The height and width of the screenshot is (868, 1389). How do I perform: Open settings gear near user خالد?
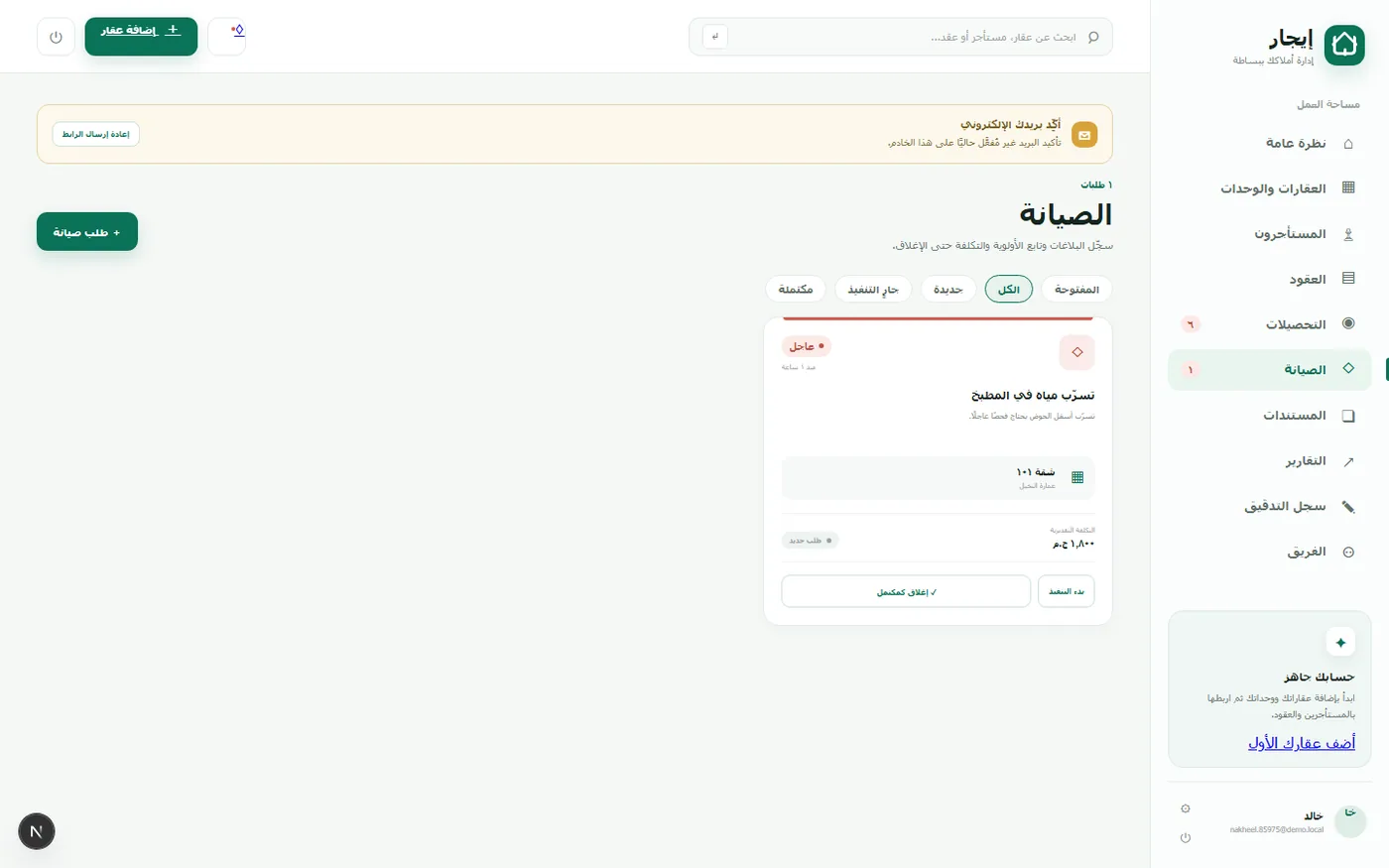click(x=1186, y=808)
